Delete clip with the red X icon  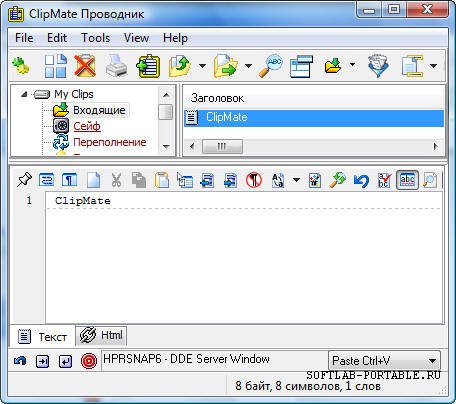pos(85,66)
